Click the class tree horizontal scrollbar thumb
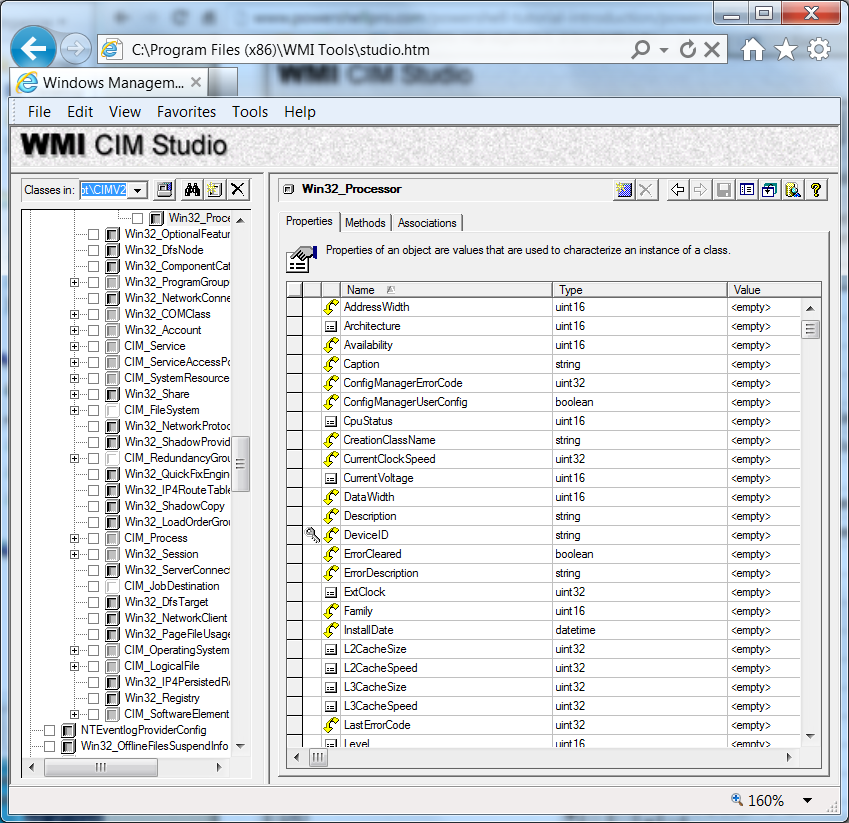This screenshot has width=849, height=823. pos(101,767)
